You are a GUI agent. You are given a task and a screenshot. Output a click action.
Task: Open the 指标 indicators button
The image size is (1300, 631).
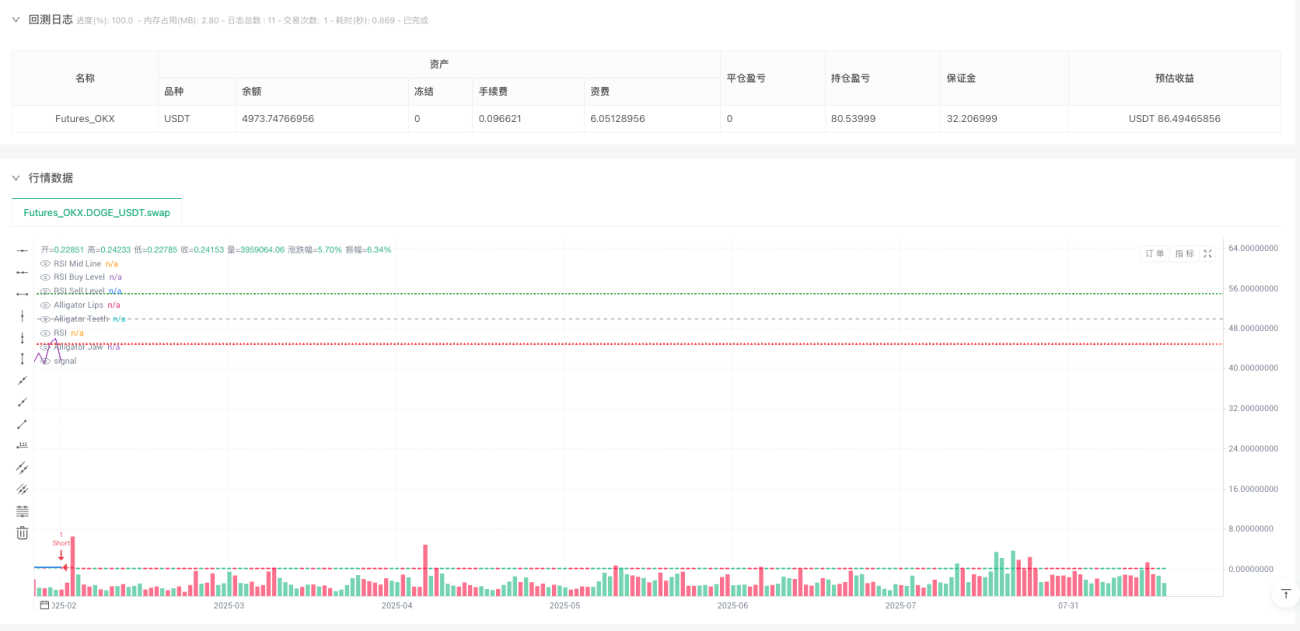tap(1184, 254)
